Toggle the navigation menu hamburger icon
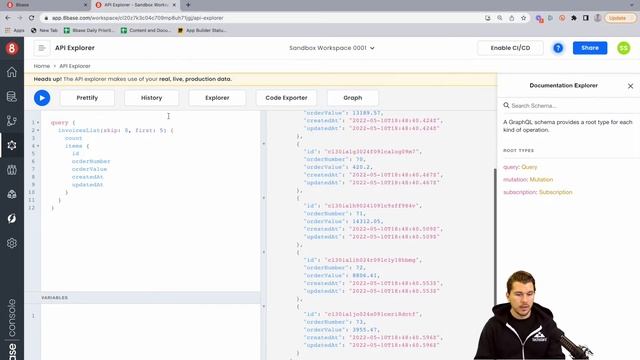The height and width of the screenshot is (360, 640). click(x=42, y=48)
